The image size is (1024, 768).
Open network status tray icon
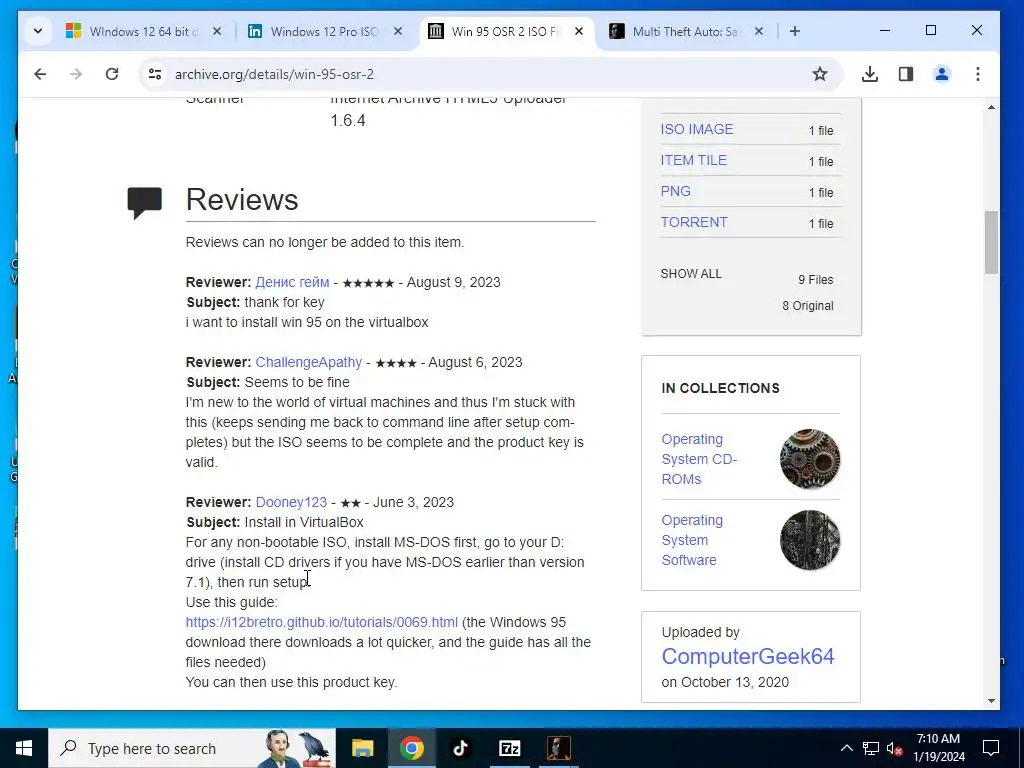(x=871, y=748)
